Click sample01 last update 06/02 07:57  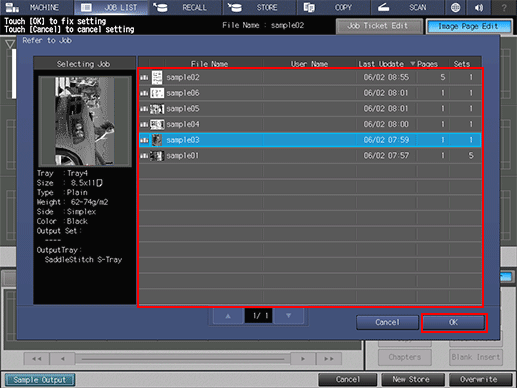pos(386,156)
